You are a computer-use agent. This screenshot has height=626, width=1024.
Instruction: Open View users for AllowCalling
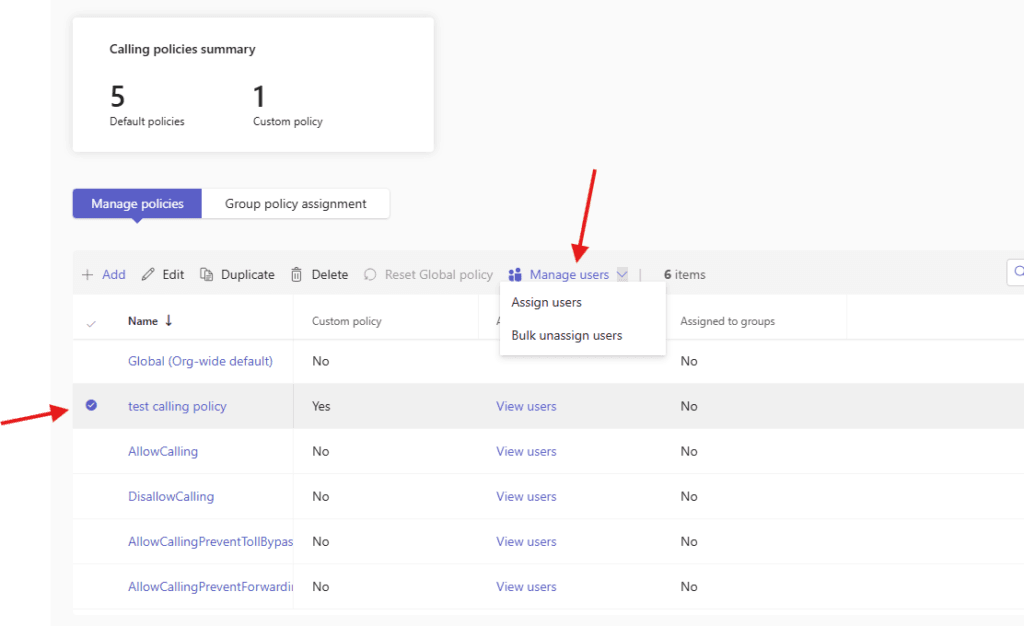coord(526,451)
